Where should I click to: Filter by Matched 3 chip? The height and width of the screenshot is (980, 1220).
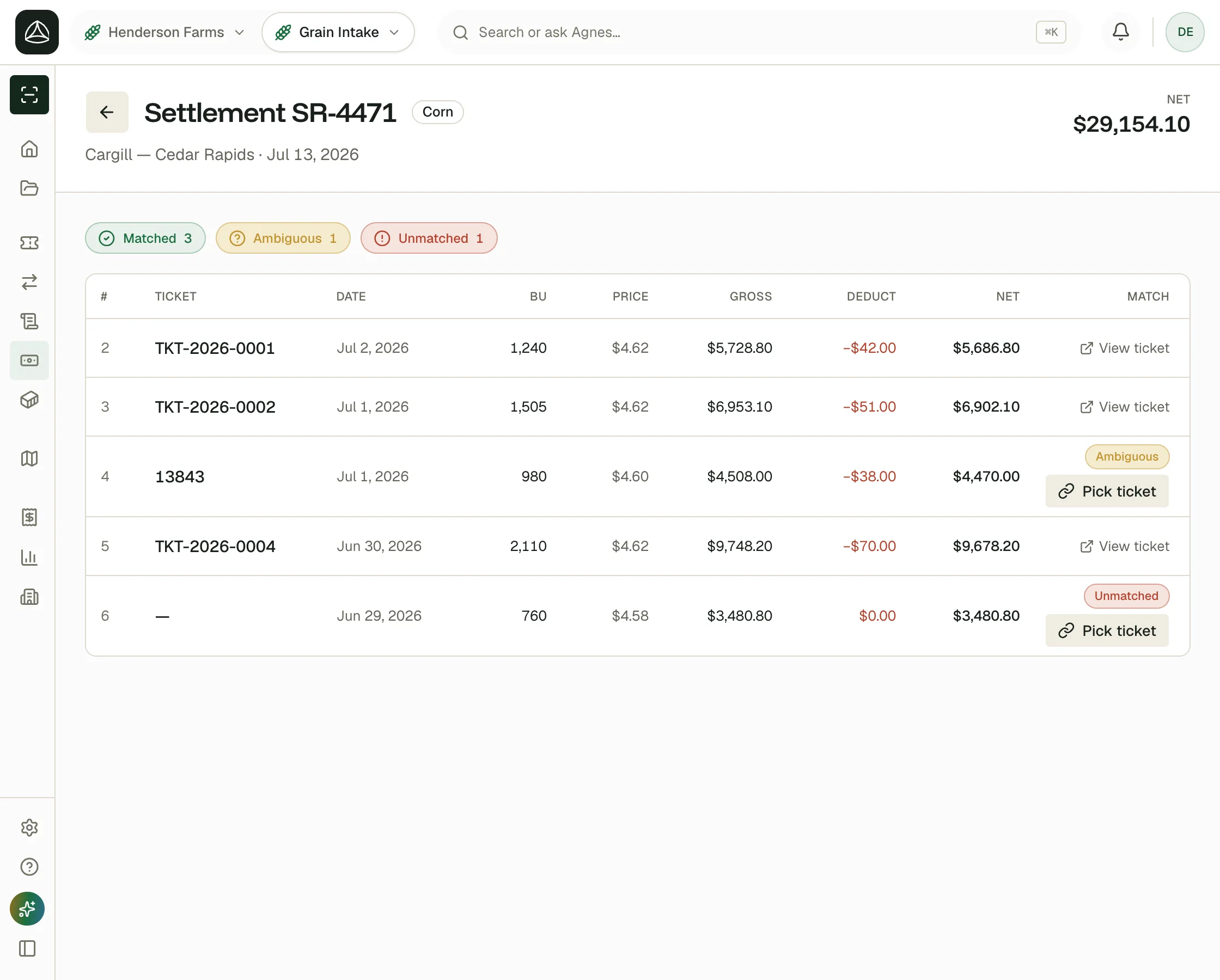click(x=145, y=238)
